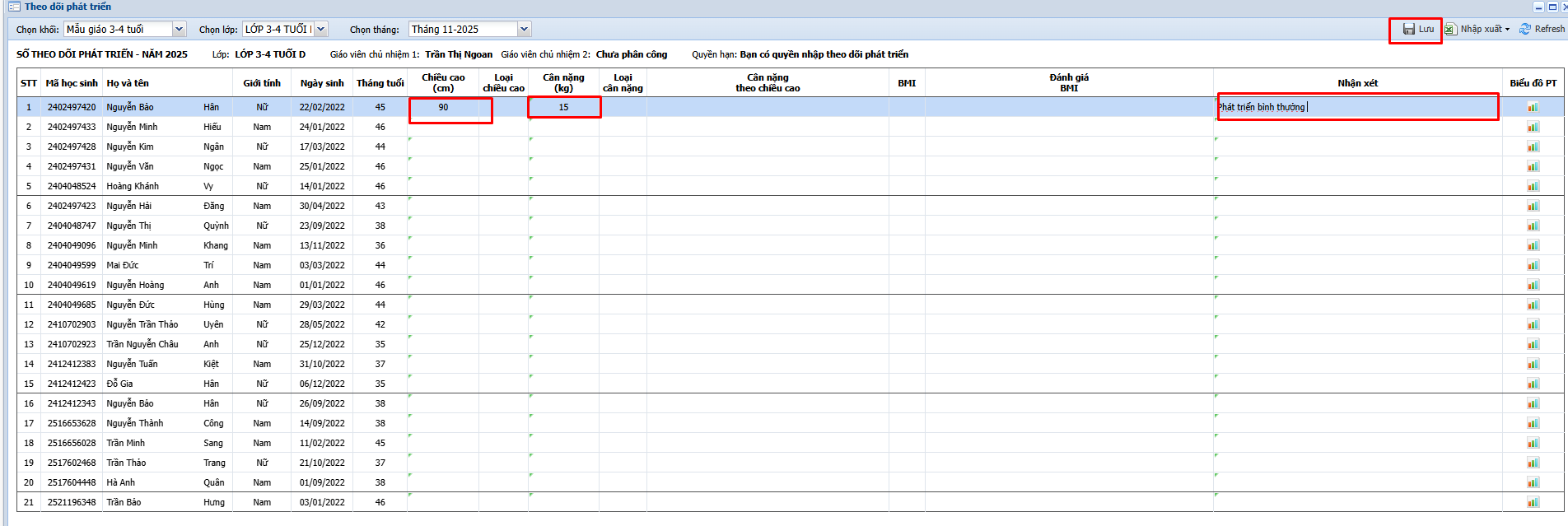Open growth chart for Nguyễn Minh Hiếu
Screen dimensions: 1568x526
click(1533, 127)
